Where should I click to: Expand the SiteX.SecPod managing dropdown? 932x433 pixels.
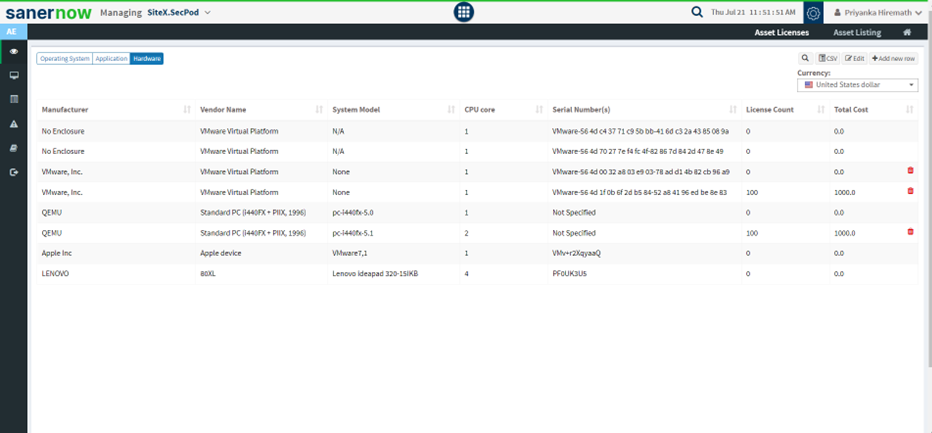[x=180, y=12]
